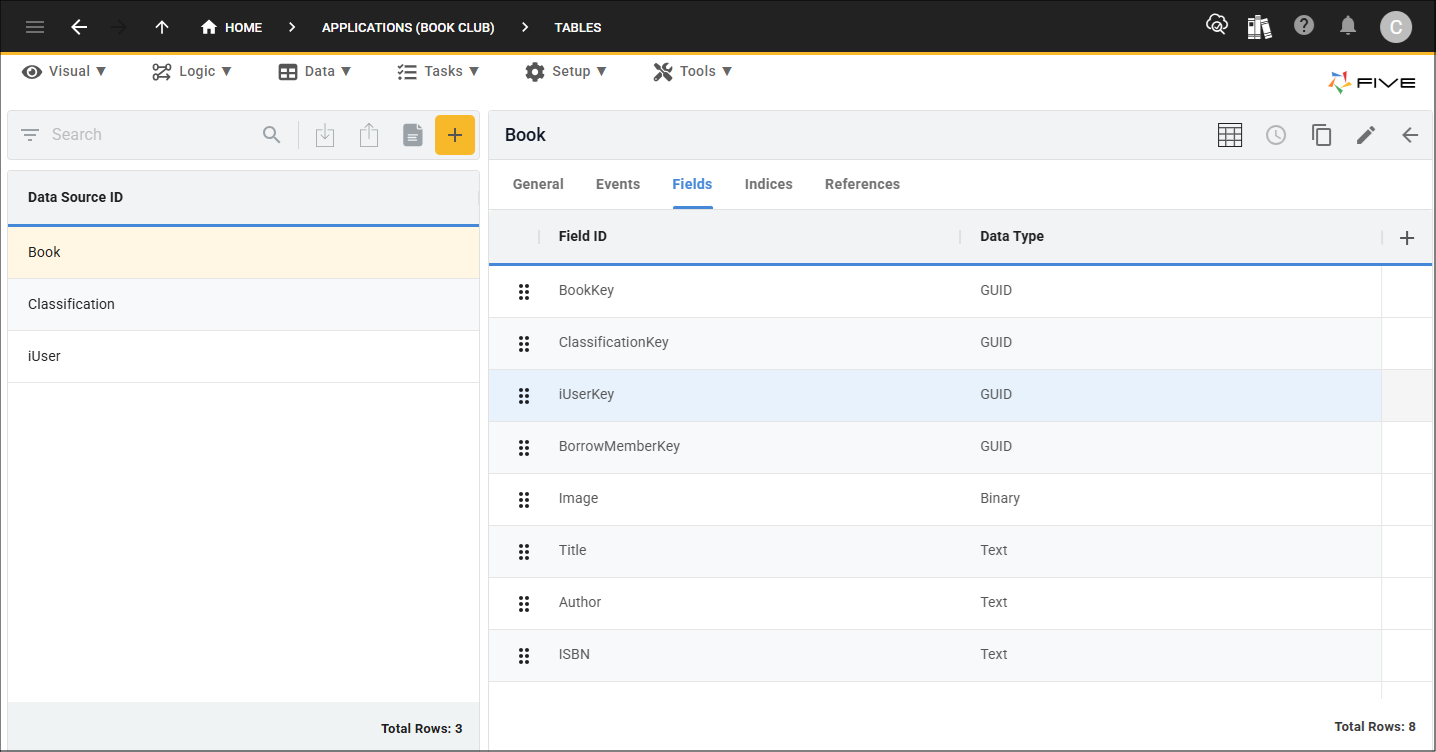The height and width of the screenshot is (752, 1436).
Task: Click drag handle of ISBN row
Action: coord(523,656)
